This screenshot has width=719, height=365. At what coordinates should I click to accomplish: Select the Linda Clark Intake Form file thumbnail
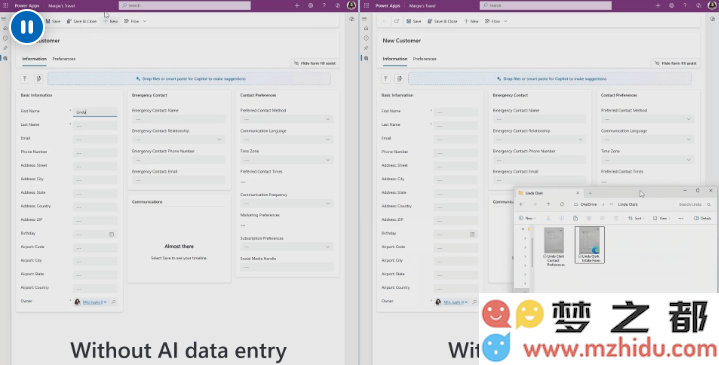pos(590,245)
